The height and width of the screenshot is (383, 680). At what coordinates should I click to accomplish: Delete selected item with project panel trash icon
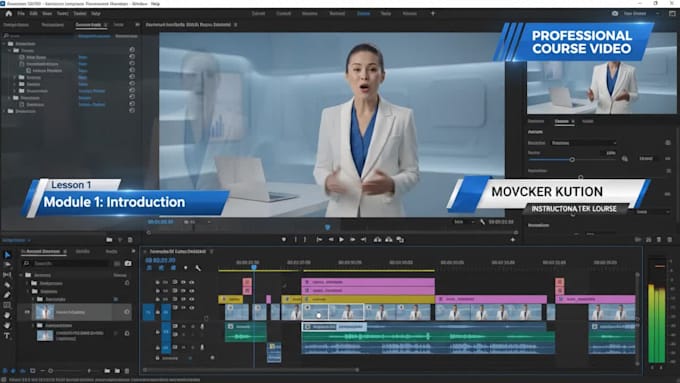[x=127, y=371]
